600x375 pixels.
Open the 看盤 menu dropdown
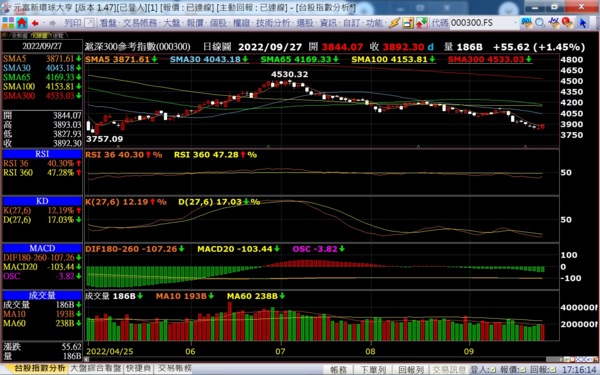(x=108, y=23)
